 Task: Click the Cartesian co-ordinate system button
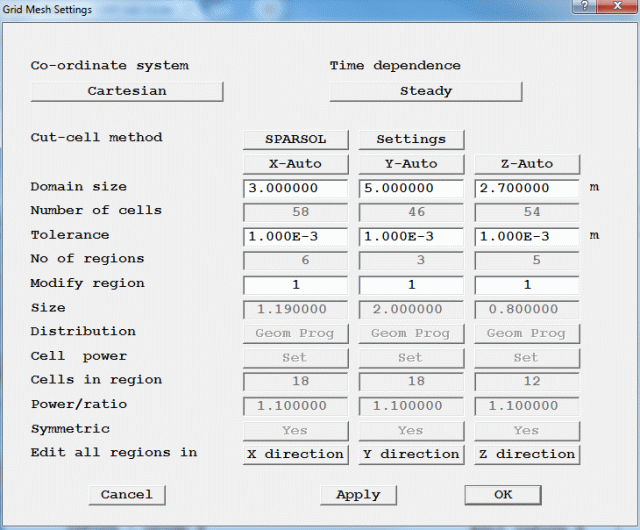126,91
